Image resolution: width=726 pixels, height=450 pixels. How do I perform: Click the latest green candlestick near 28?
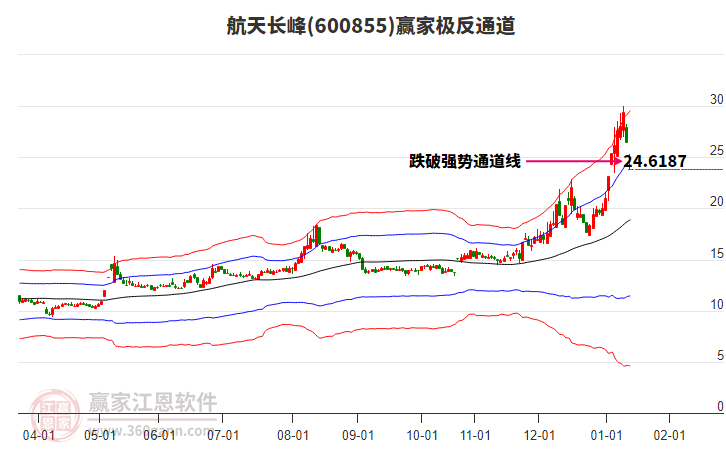point(626,134)
